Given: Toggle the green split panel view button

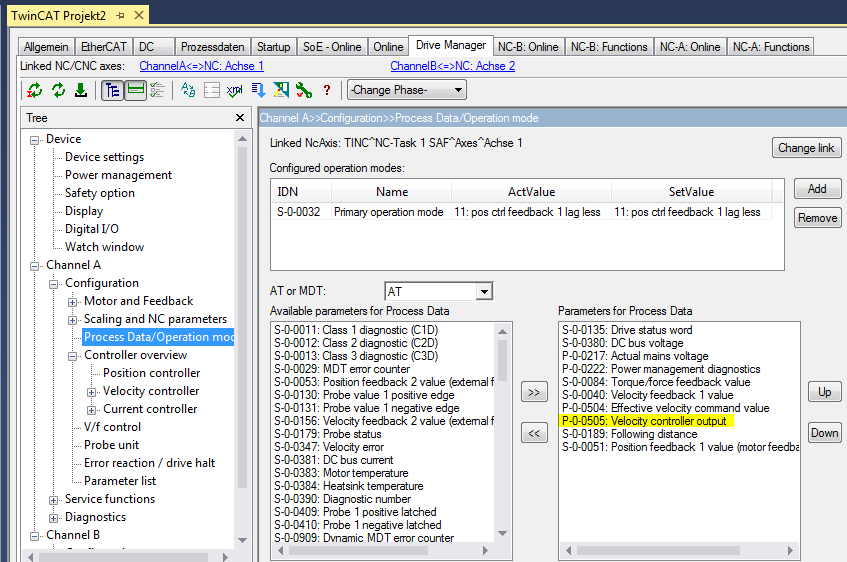Looking at the screenshot, I should point(136,90).
